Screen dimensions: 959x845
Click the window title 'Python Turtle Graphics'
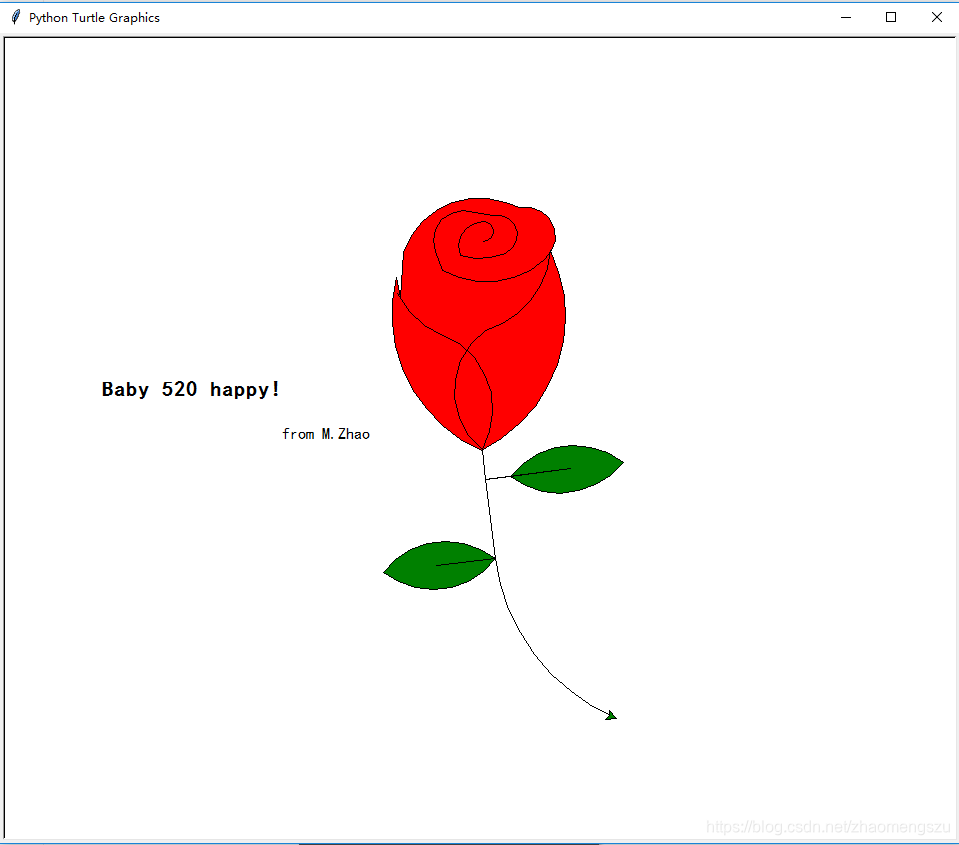[94, 18]
